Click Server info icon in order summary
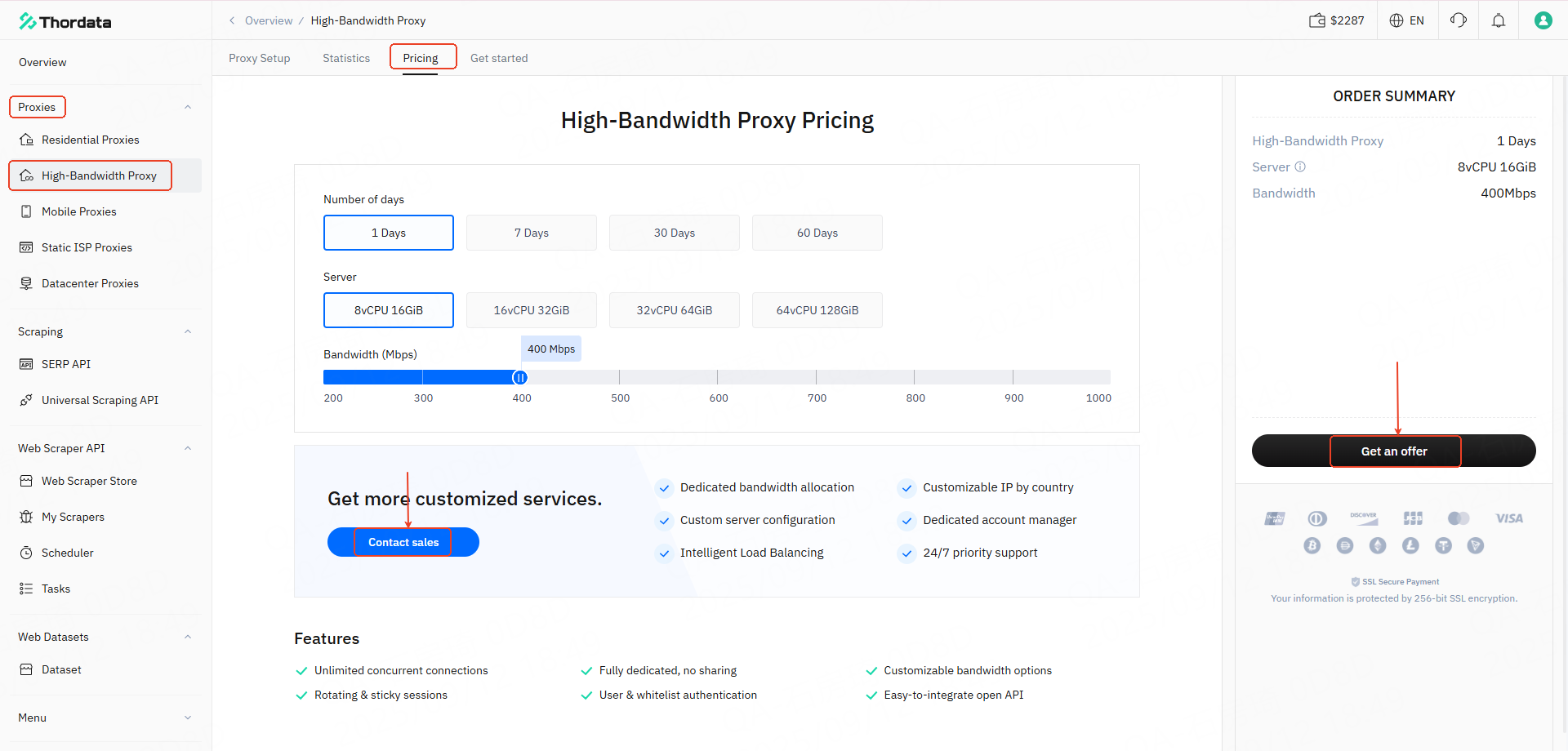The height and width of the screenshot is (751, 1568). 1300,167
